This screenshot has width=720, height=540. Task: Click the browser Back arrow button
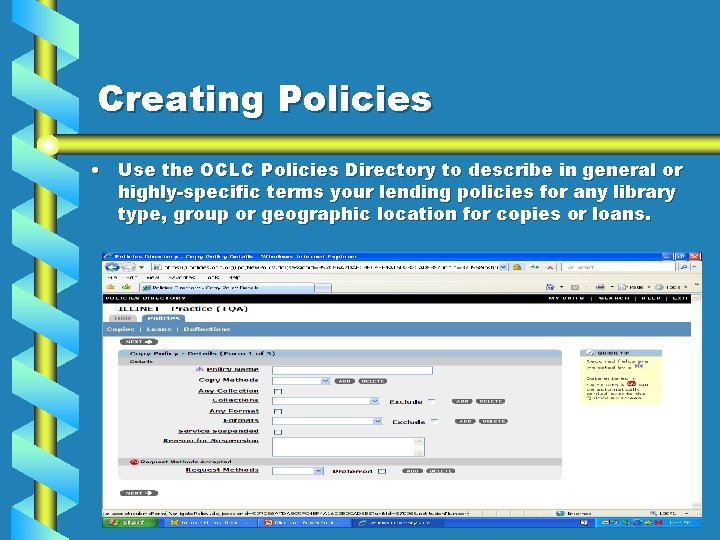(x=112, y=267)
